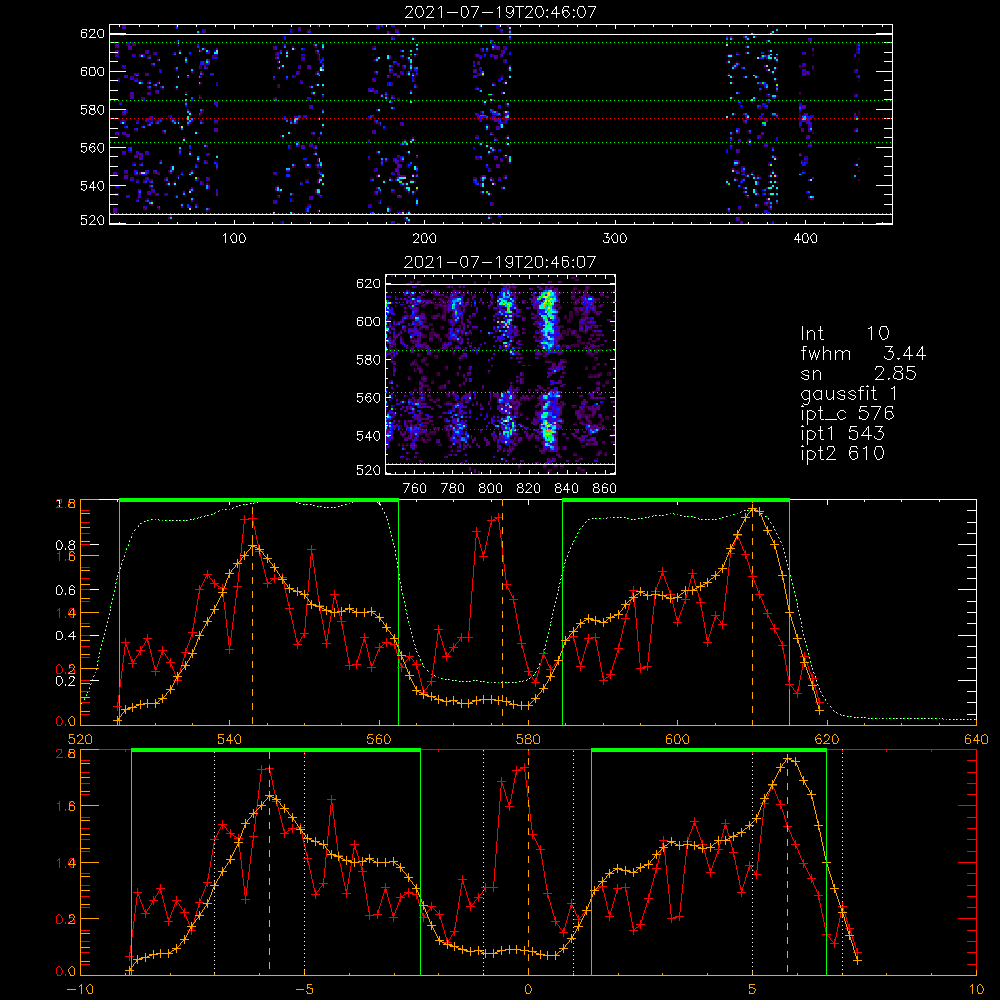1000x1000 pixels.
Task: Click white y-axis label 0.4 of upper profile plot
Action: pyautogui.click(x=67, y=635)
